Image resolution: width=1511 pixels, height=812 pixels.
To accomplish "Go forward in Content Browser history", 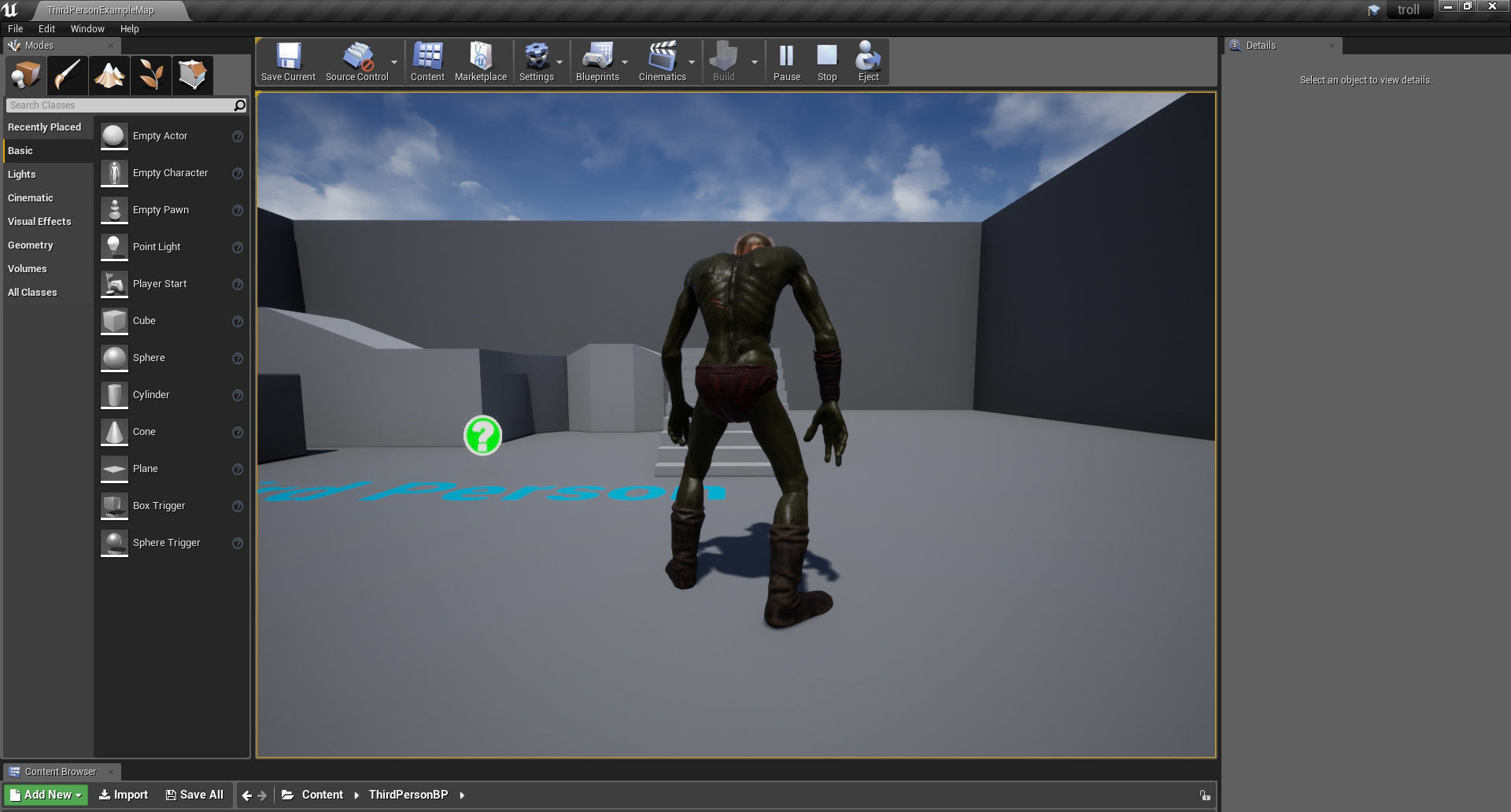I will tap(262, 795).
